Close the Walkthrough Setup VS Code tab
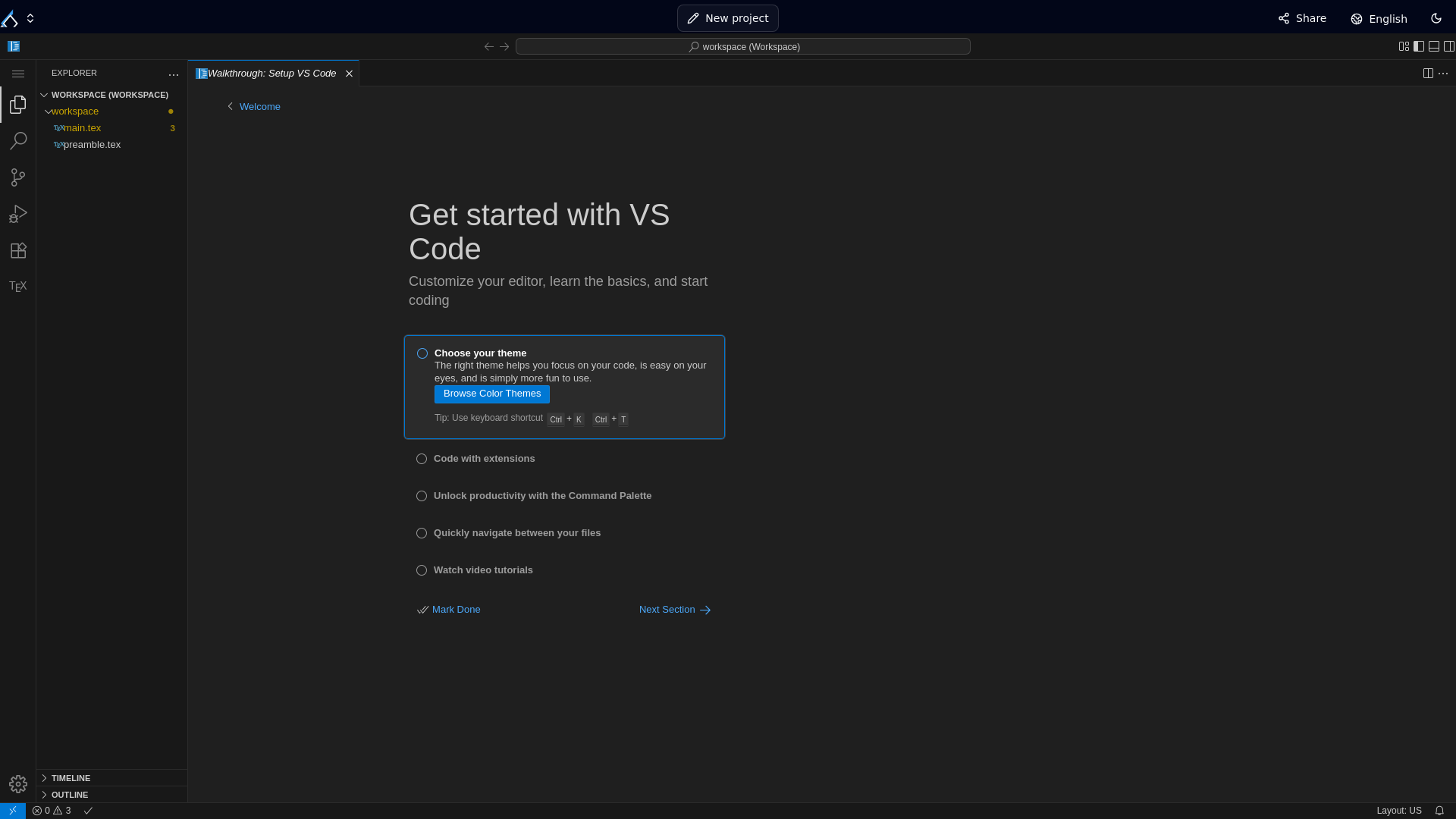 349,74
